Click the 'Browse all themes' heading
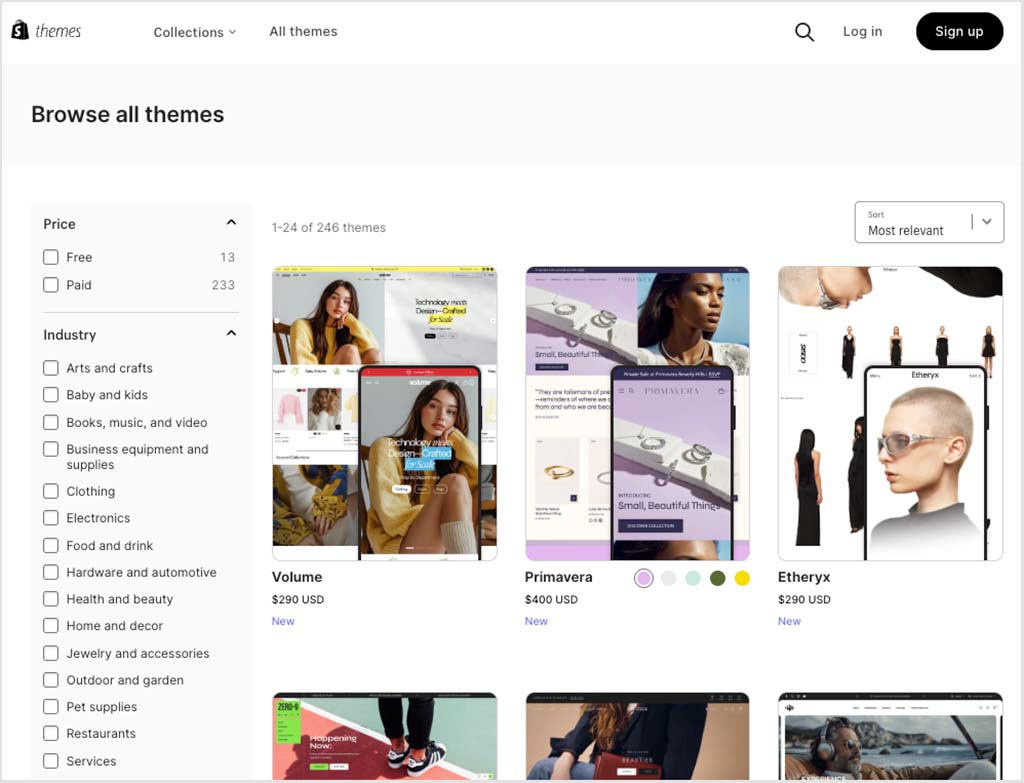 click(128, 114)
